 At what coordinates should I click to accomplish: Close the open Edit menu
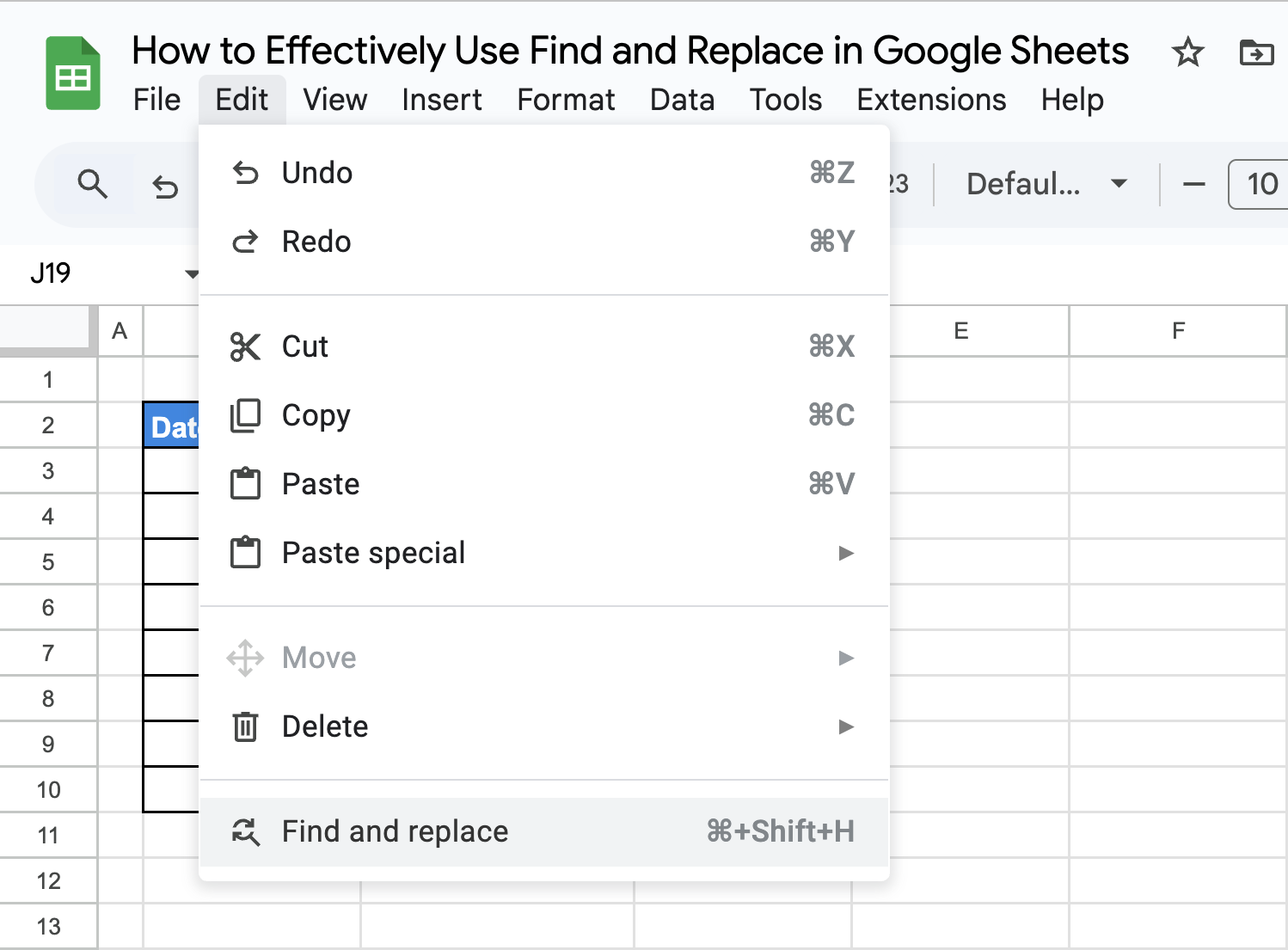[x=242, y=100]
